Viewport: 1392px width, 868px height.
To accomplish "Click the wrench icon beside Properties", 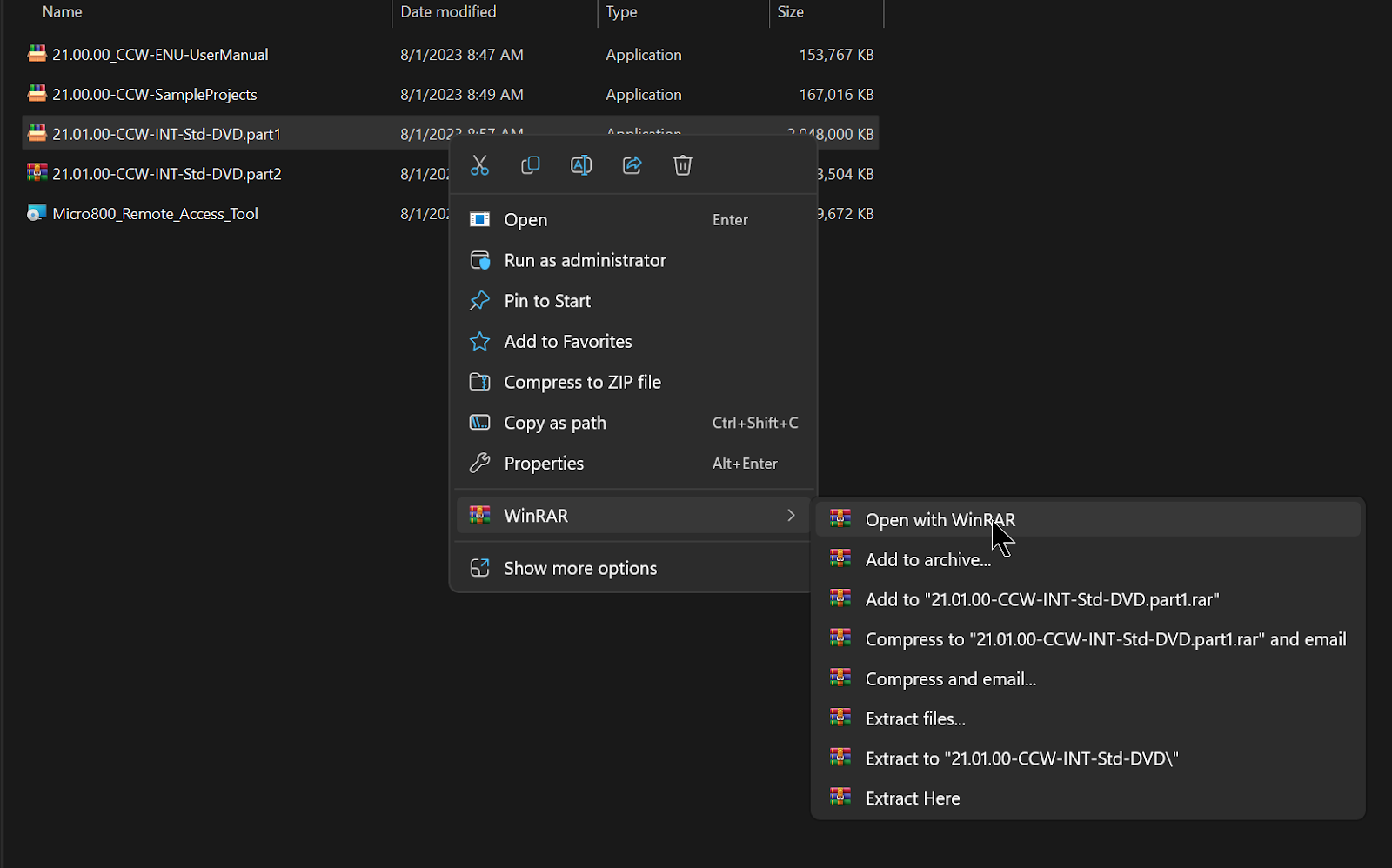I will [479, 464].
